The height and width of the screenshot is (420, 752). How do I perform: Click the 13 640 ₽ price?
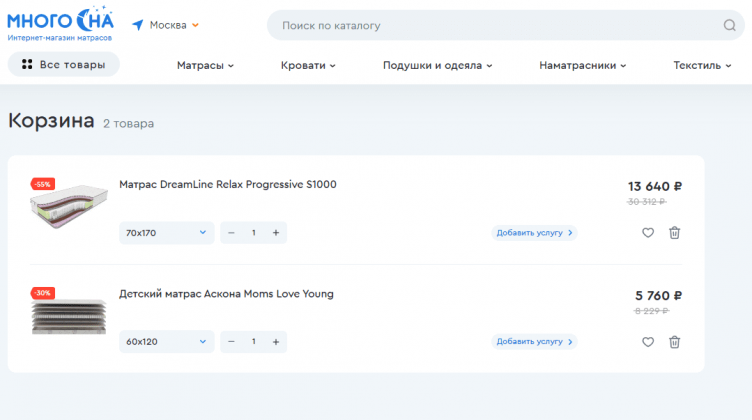655,187
